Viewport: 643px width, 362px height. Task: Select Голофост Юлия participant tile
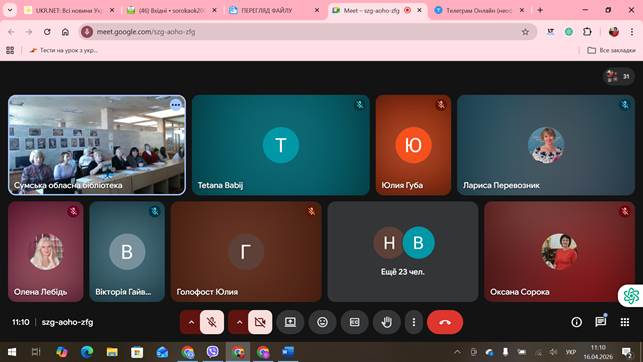pos(246,252)
